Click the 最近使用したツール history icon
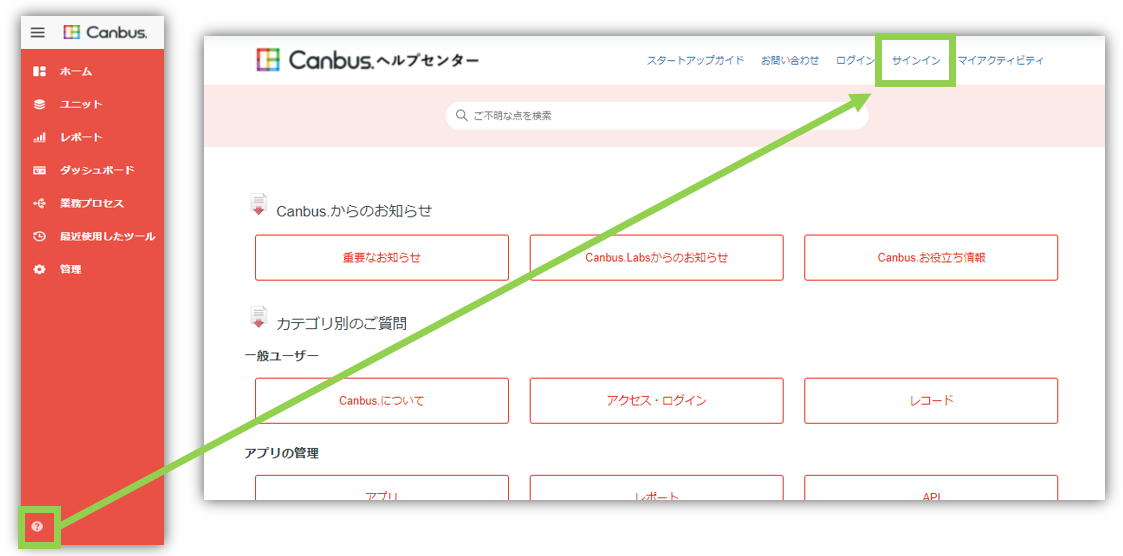 [39, 236]
